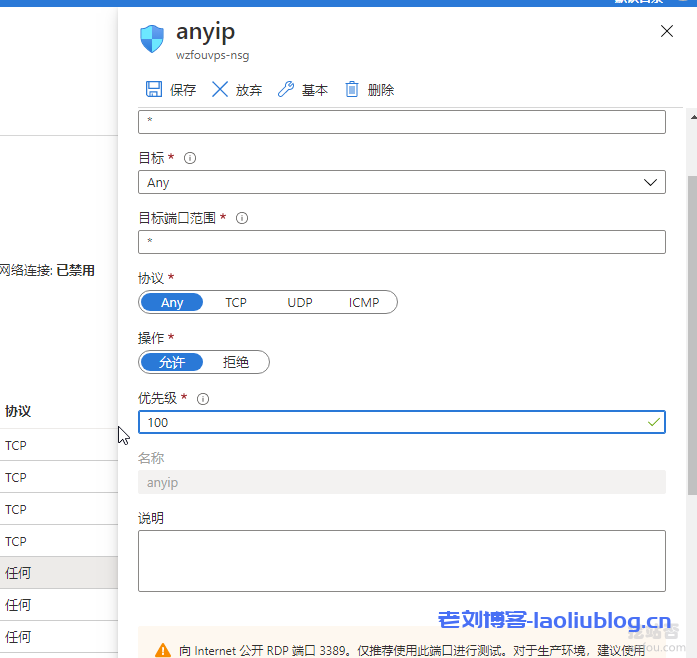Click the info icon beside 目标端口范围
This screenshot has height=658, width=697.
[241, 218]
